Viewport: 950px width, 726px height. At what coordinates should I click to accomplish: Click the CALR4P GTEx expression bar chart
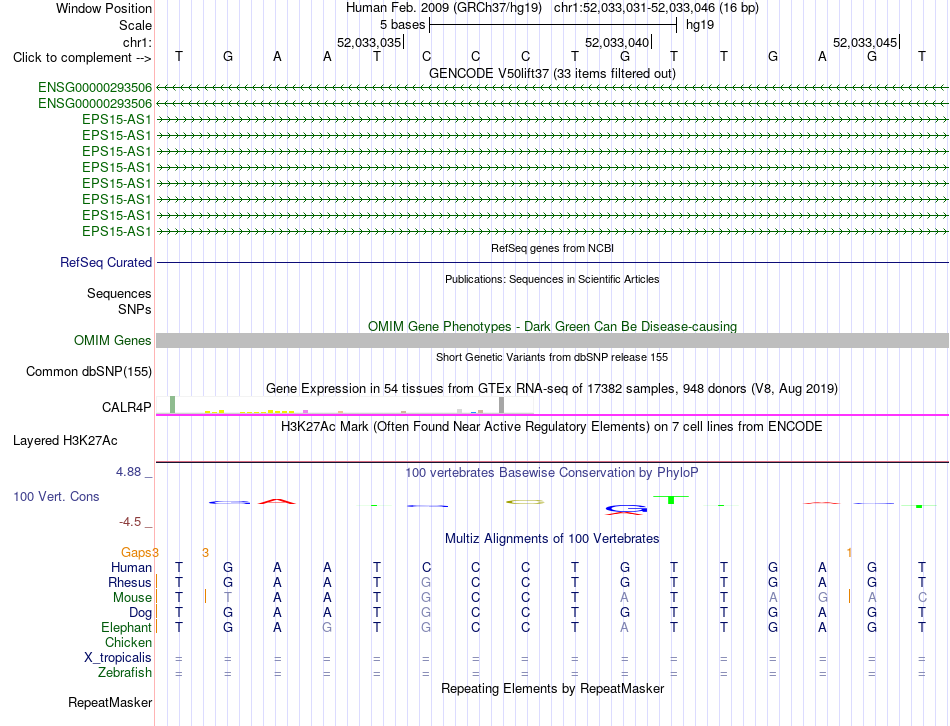345,405
